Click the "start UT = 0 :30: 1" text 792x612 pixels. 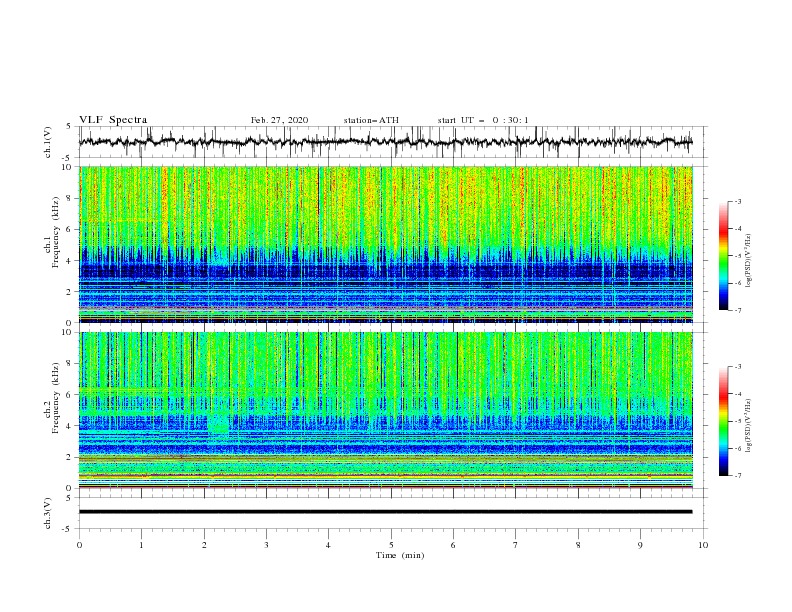point(483,120)
